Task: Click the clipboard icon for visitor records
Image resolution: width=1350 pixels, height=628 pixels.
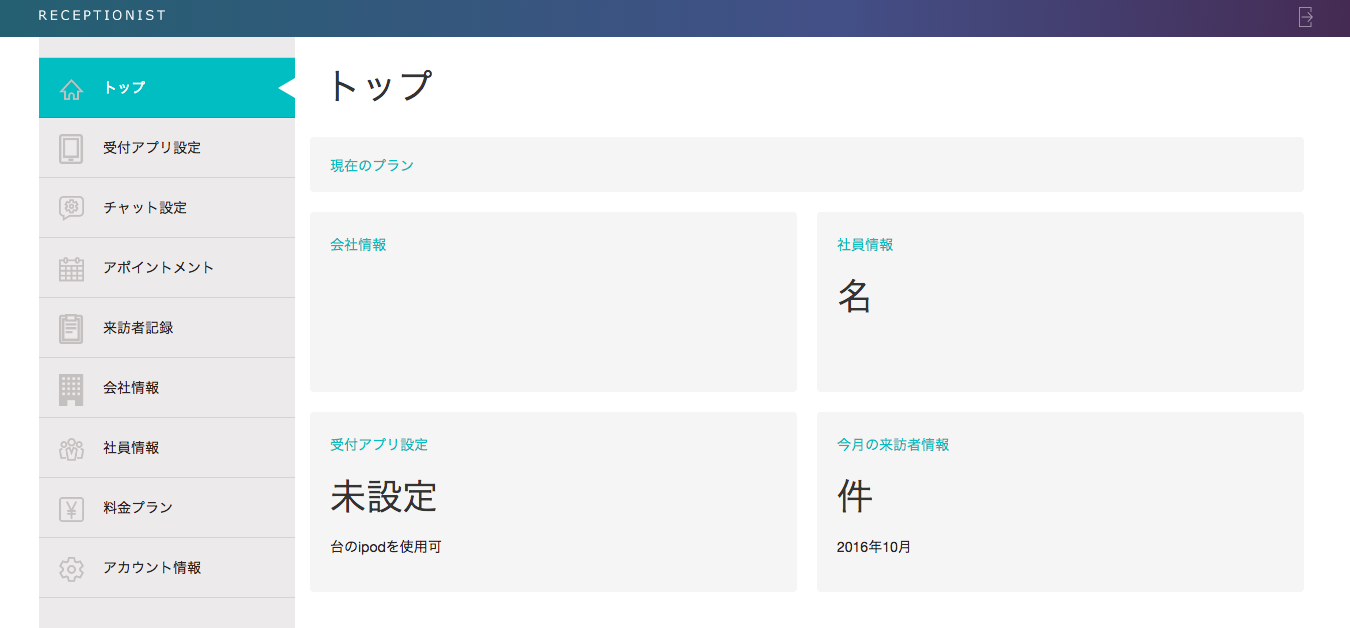Action: coord(71,328)
